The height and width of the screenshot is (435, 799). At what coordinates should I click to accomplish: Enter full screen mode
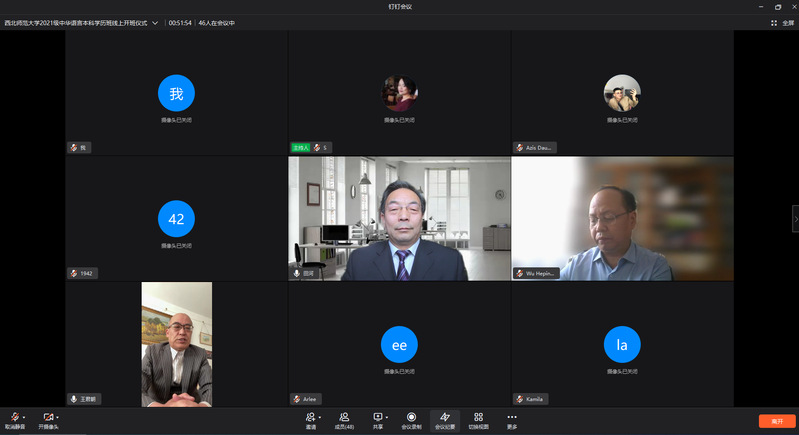(783, 22)
